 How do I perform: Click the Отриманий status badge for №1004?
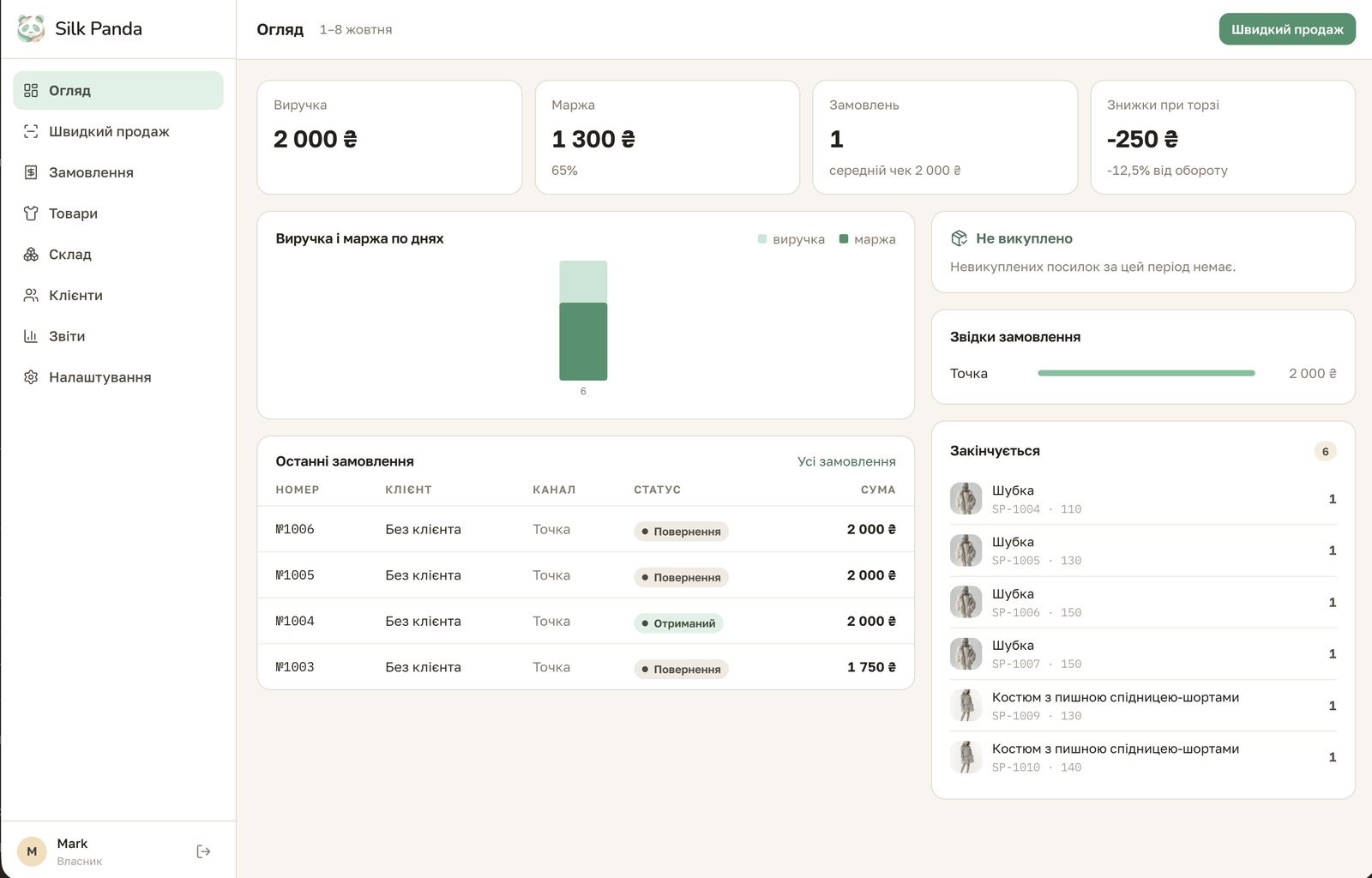pos(678,623)
